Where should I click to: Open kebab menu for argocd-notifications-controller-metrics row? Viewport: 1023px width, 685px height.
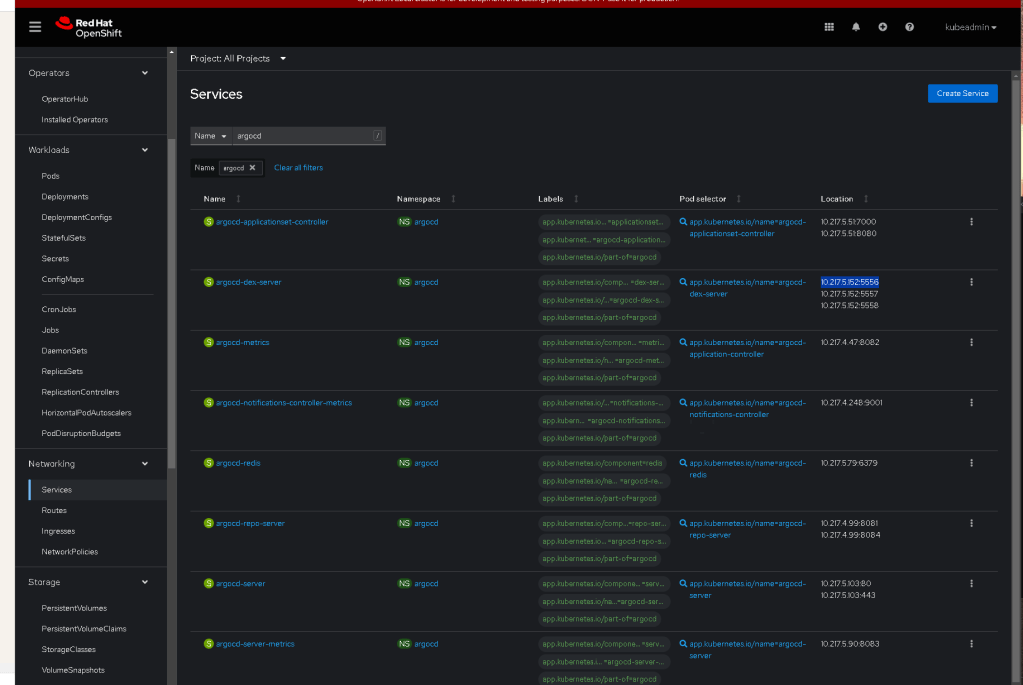click(x=971, y=403)
